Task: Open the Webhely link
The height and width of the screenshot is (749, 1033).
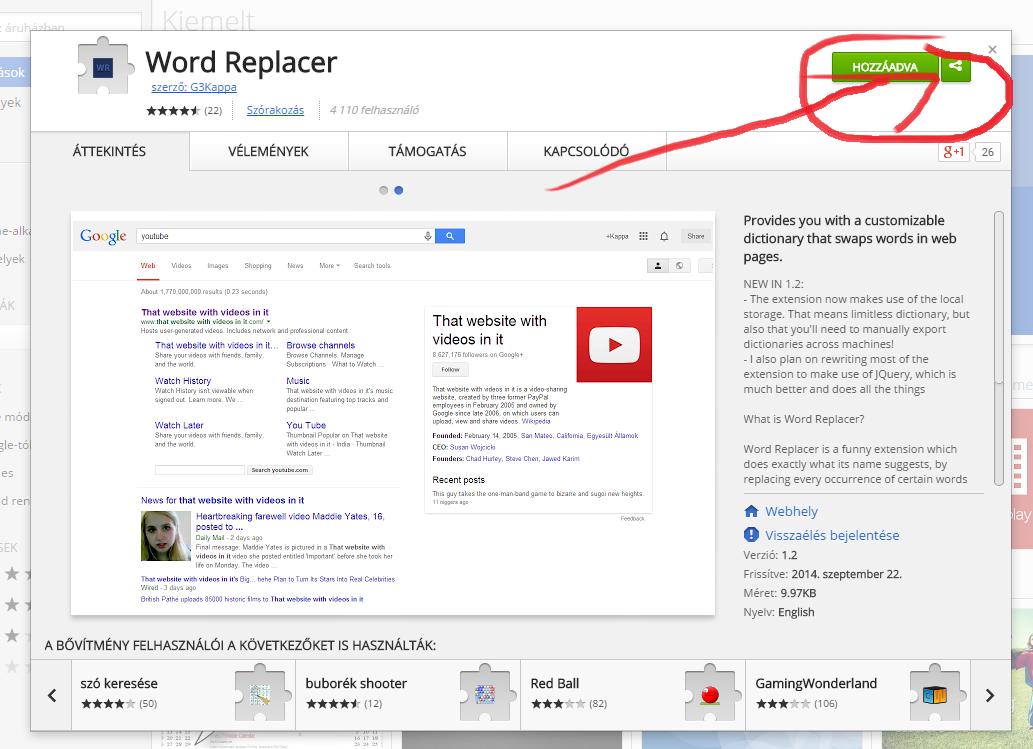Action: coord(791,511)
